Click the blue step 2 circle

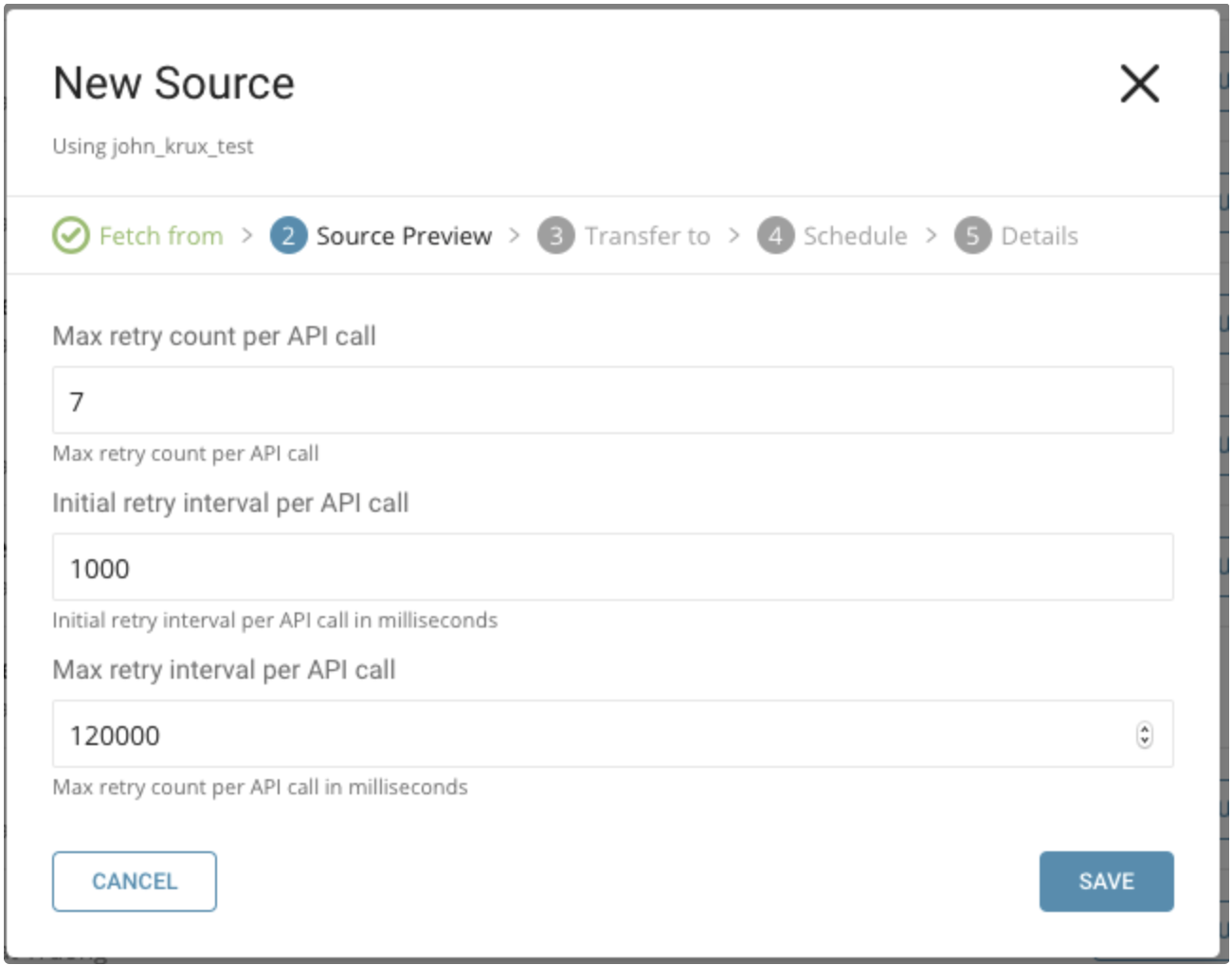(x=288, y=235)
